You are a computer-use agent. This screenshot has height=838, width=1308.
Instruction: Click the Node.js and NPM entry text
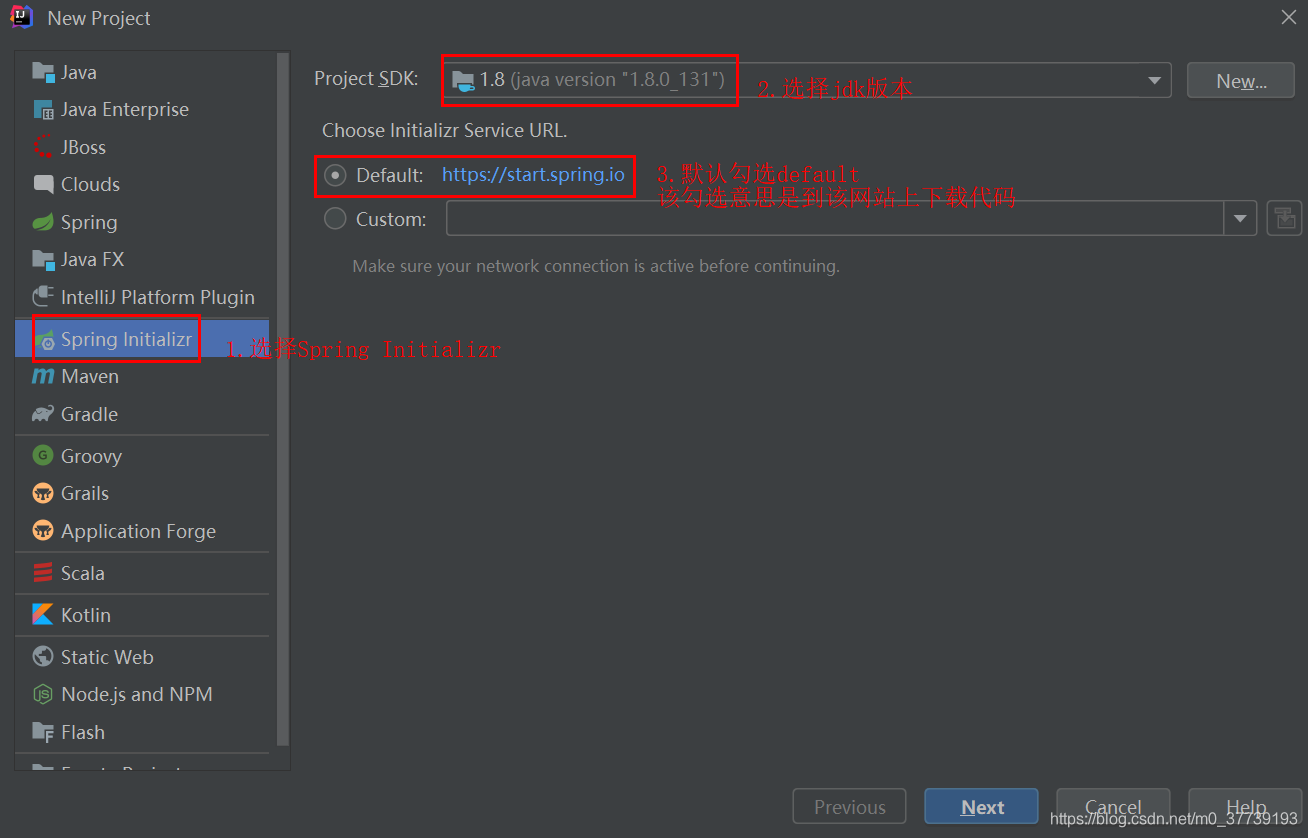tap(137, 694)
